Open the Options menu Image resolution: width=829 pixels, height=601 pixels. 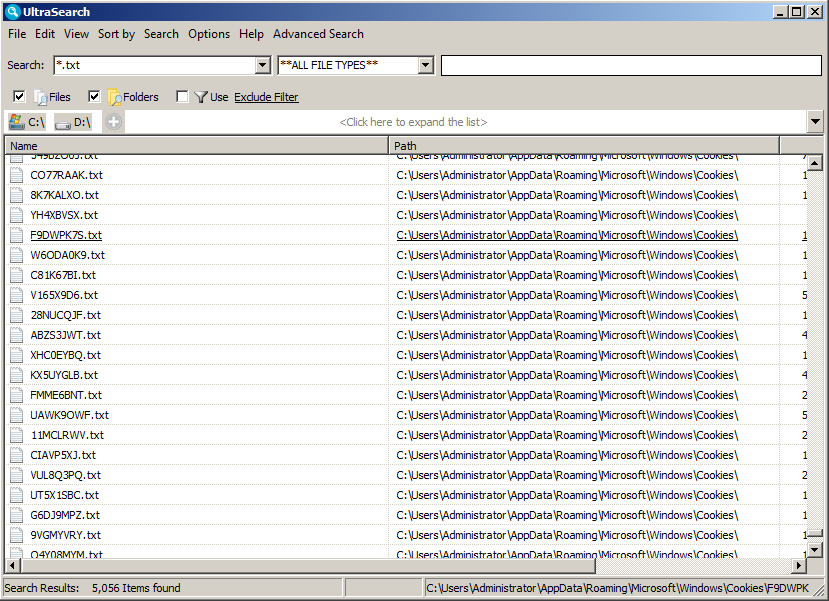point(209,34)
